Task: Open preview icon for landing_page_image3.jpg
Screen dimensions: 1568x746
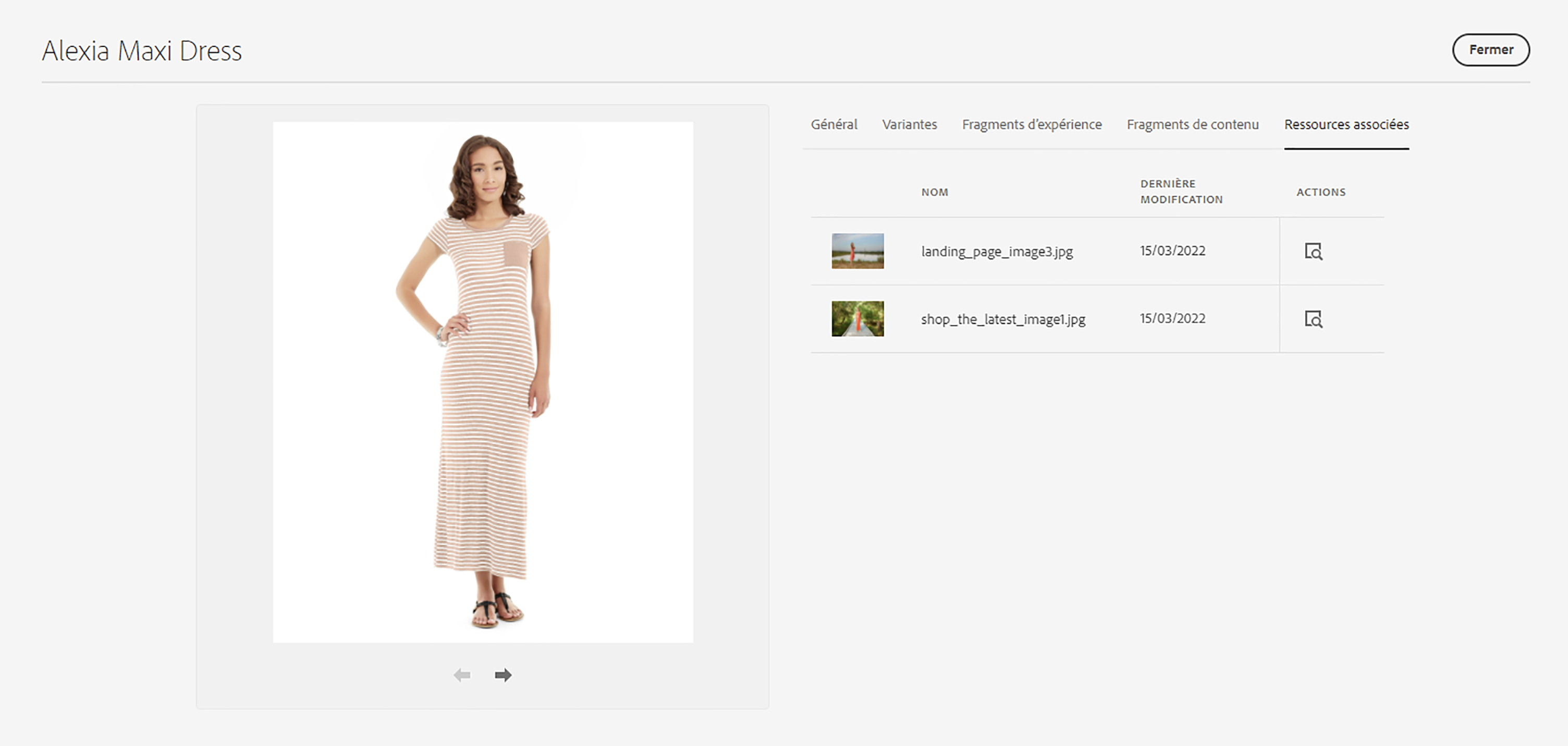Action: point(1313,251)
